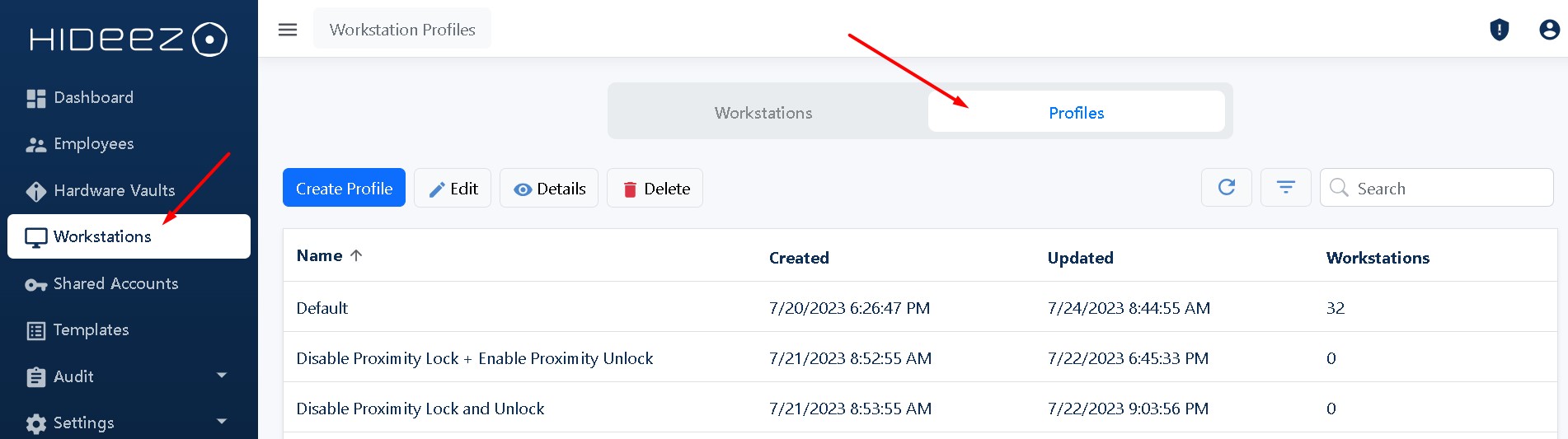The image size is (1568, 439).
Task: Switch to the Workstations tab
Action: click(763, 113)
